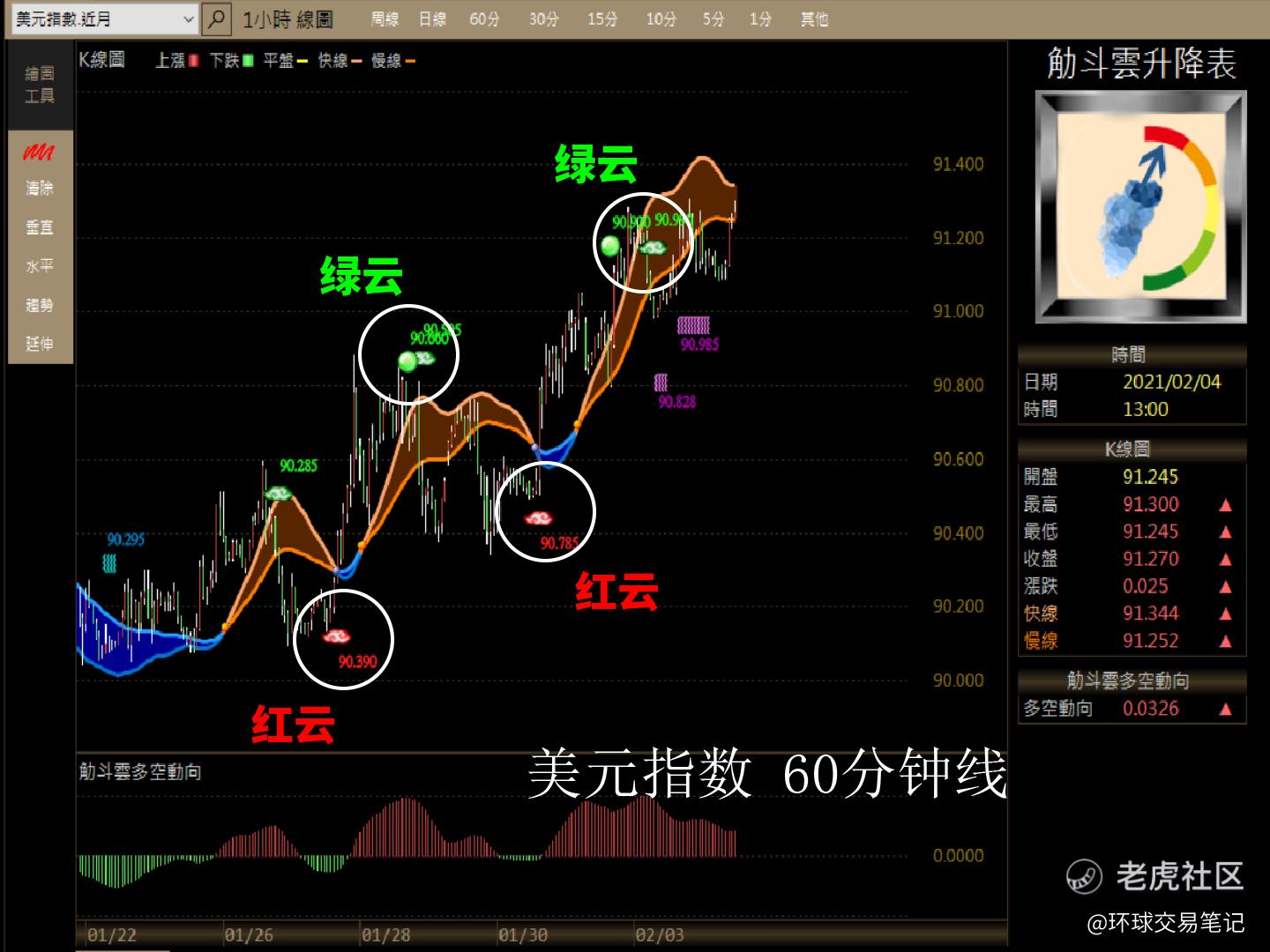Click the red cloud icon near 90.390
Screen dimensions: 1270x952
pyautogui.click(x=336, y=636)
